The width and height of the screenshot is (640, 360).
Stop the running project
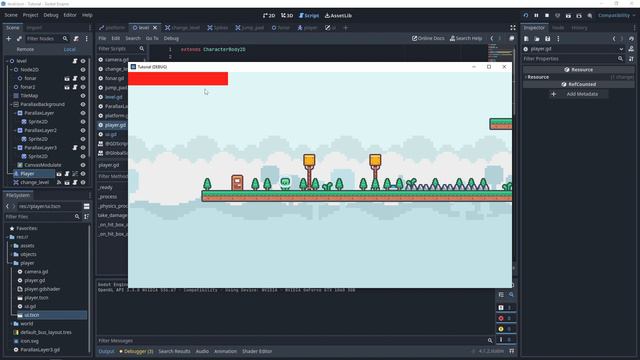[547, 16]
